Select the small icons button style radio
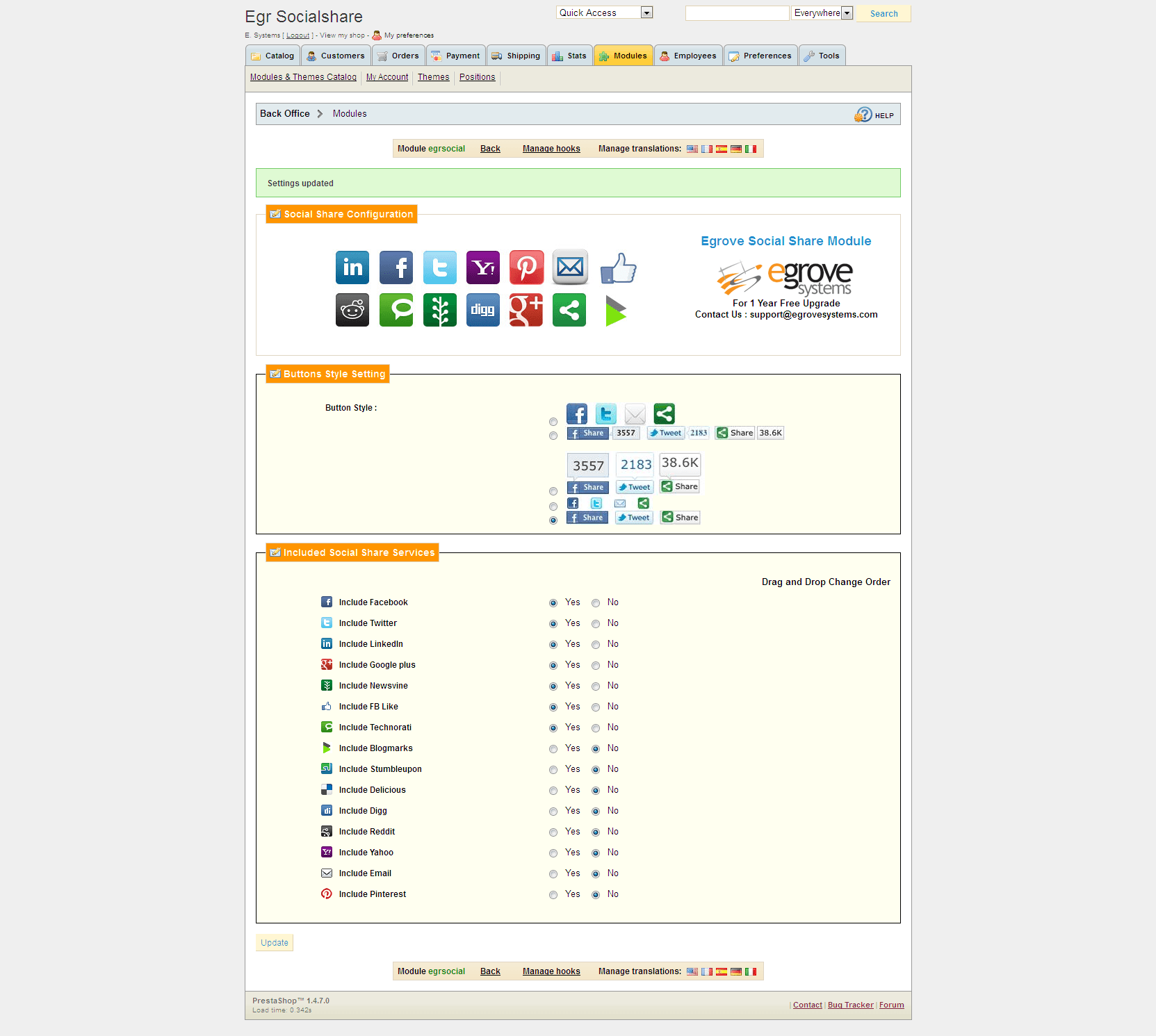This screenshot has width=1156, height=1036. point(553,507)
